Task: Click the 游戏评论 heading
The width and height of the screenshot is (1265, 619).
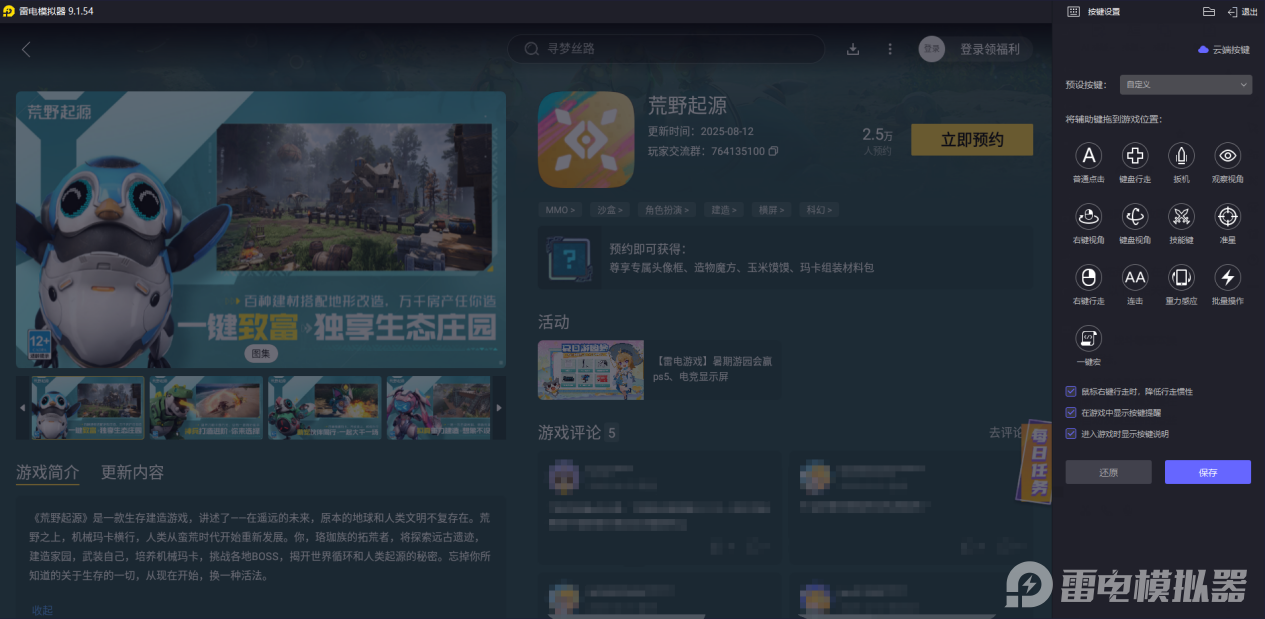Action: (570, 432)
